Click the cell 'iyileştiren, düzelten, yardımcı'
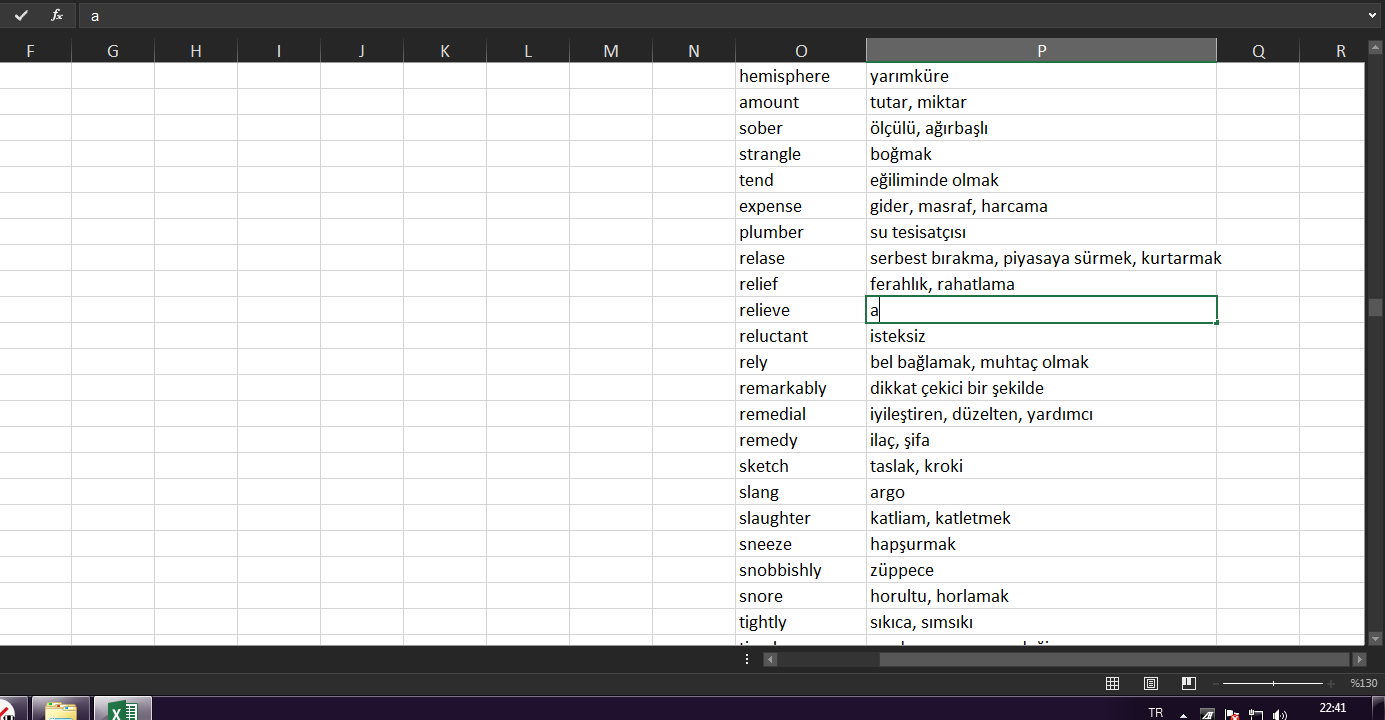The image size is (1385, 720). click(x=1041, y=414)
